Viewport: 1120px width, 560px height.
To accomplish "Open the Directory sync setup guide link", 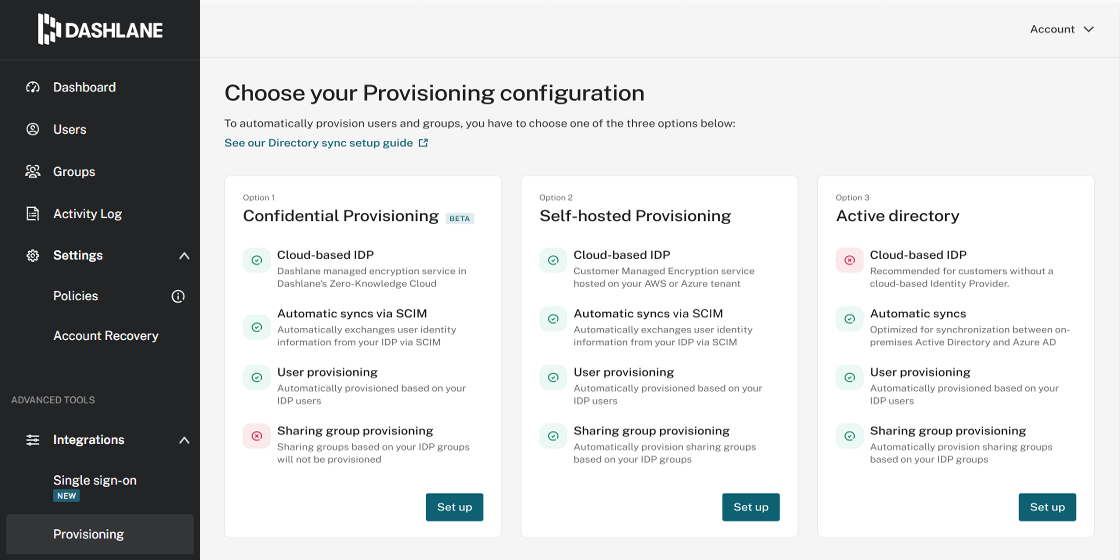I will pyautogui.click(x=319, y=143).
